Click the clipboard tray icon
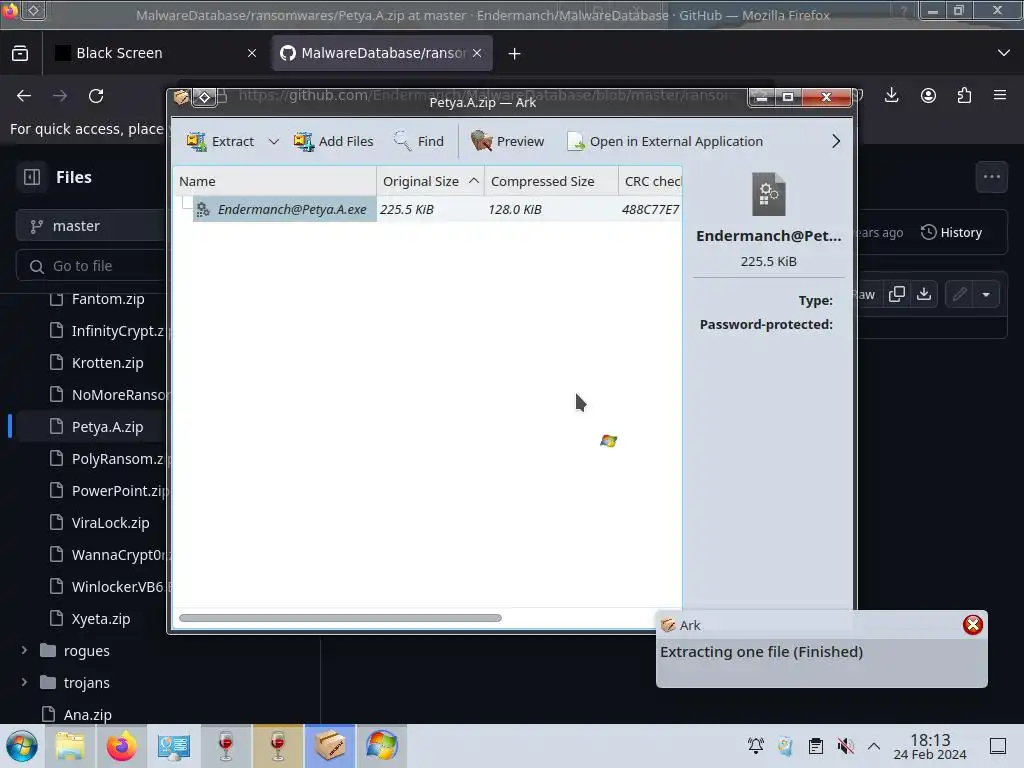 [x=816, y=746]
